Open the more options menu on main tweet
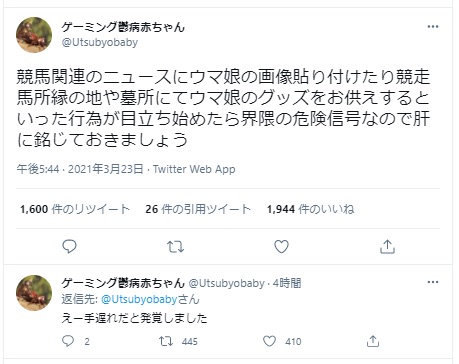459x364 pixels. click(433, 27)
